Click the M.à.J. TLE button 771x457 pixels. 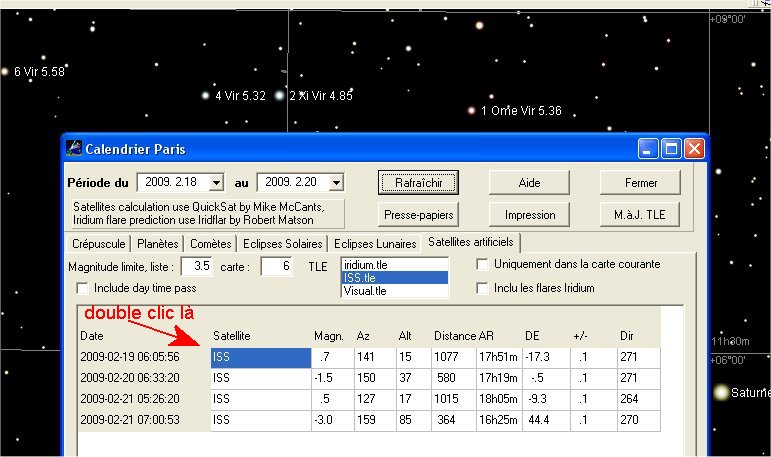[640, 215]
